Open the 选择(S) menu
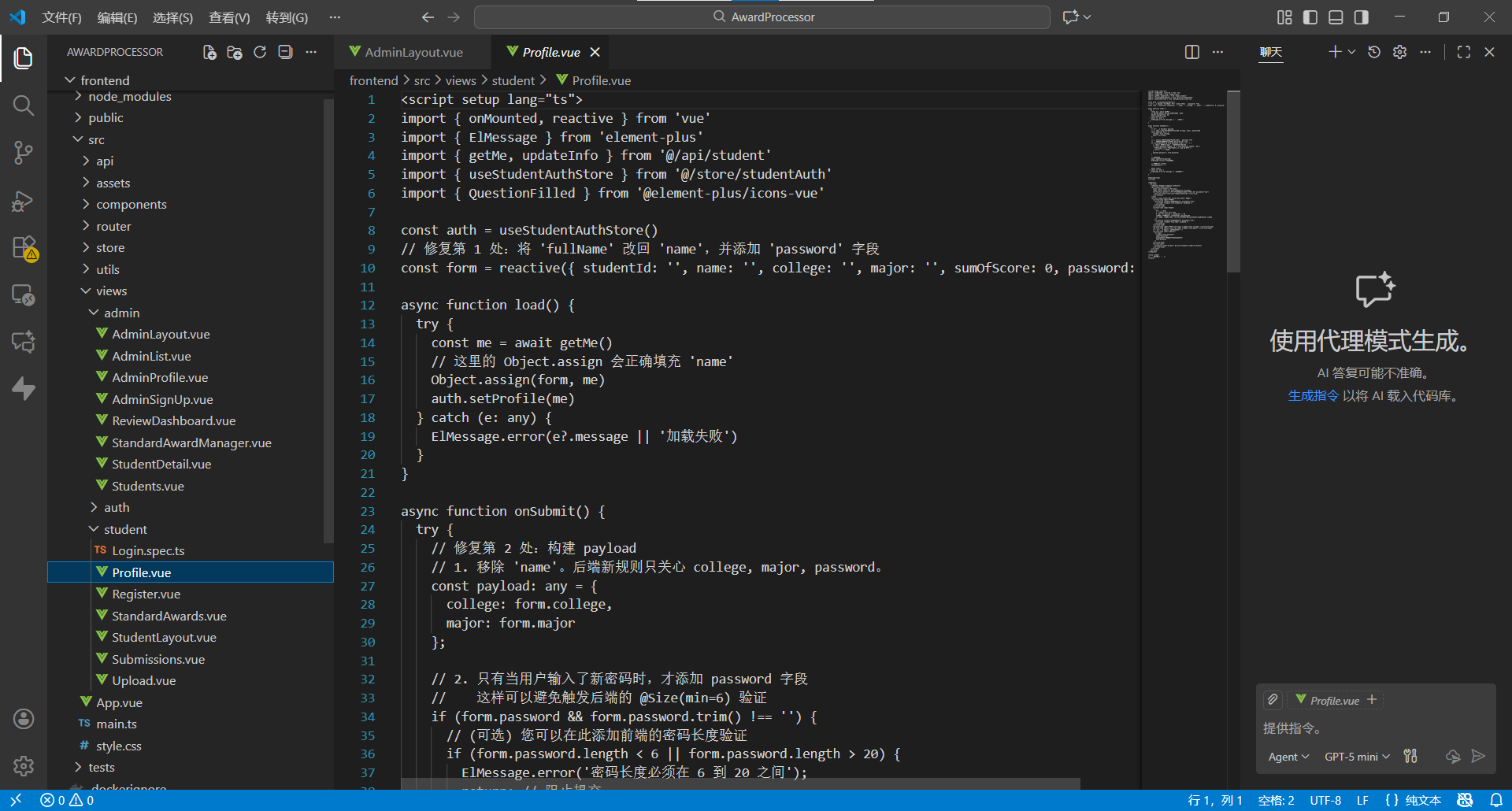The image size is (1512, 811). pos(172,17)
